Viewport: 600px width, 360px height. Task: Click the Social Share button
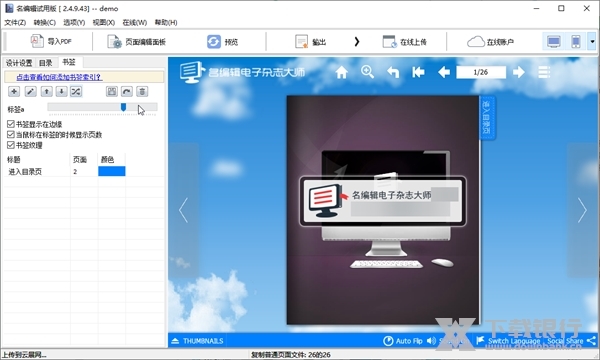click(x=572, y=340)
